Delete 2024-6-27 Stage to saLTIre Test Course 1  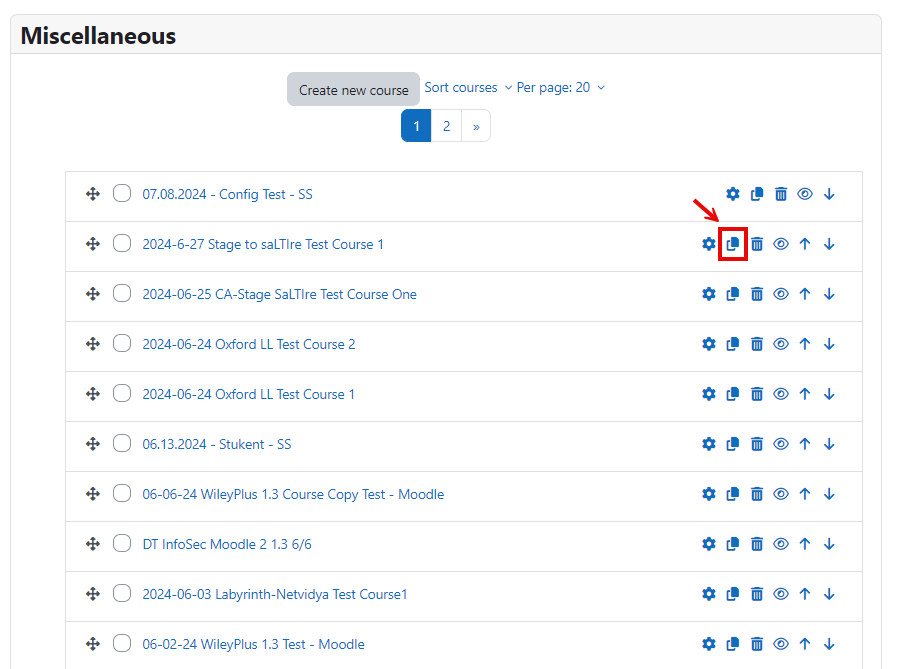pos(756,244)
